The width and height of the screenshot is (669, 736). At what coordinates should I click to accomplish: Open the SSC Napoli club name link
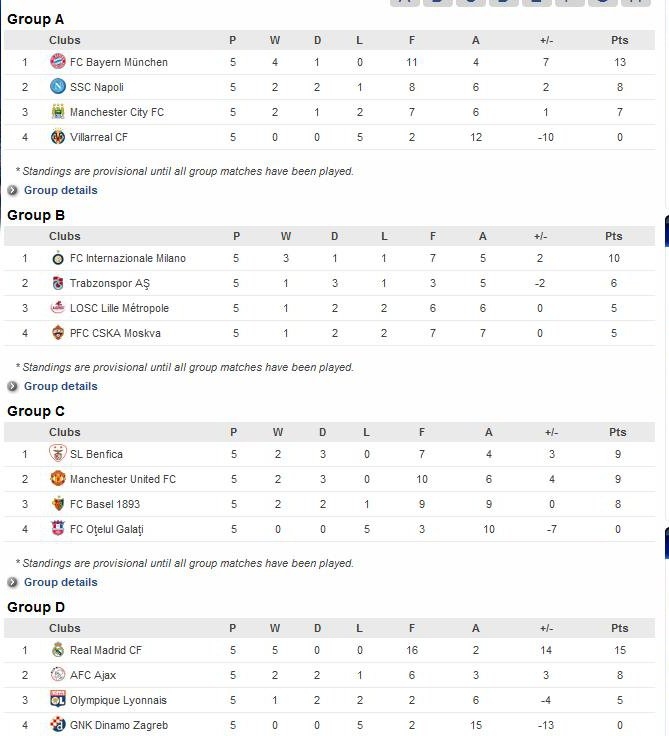(x=97, y=87)
